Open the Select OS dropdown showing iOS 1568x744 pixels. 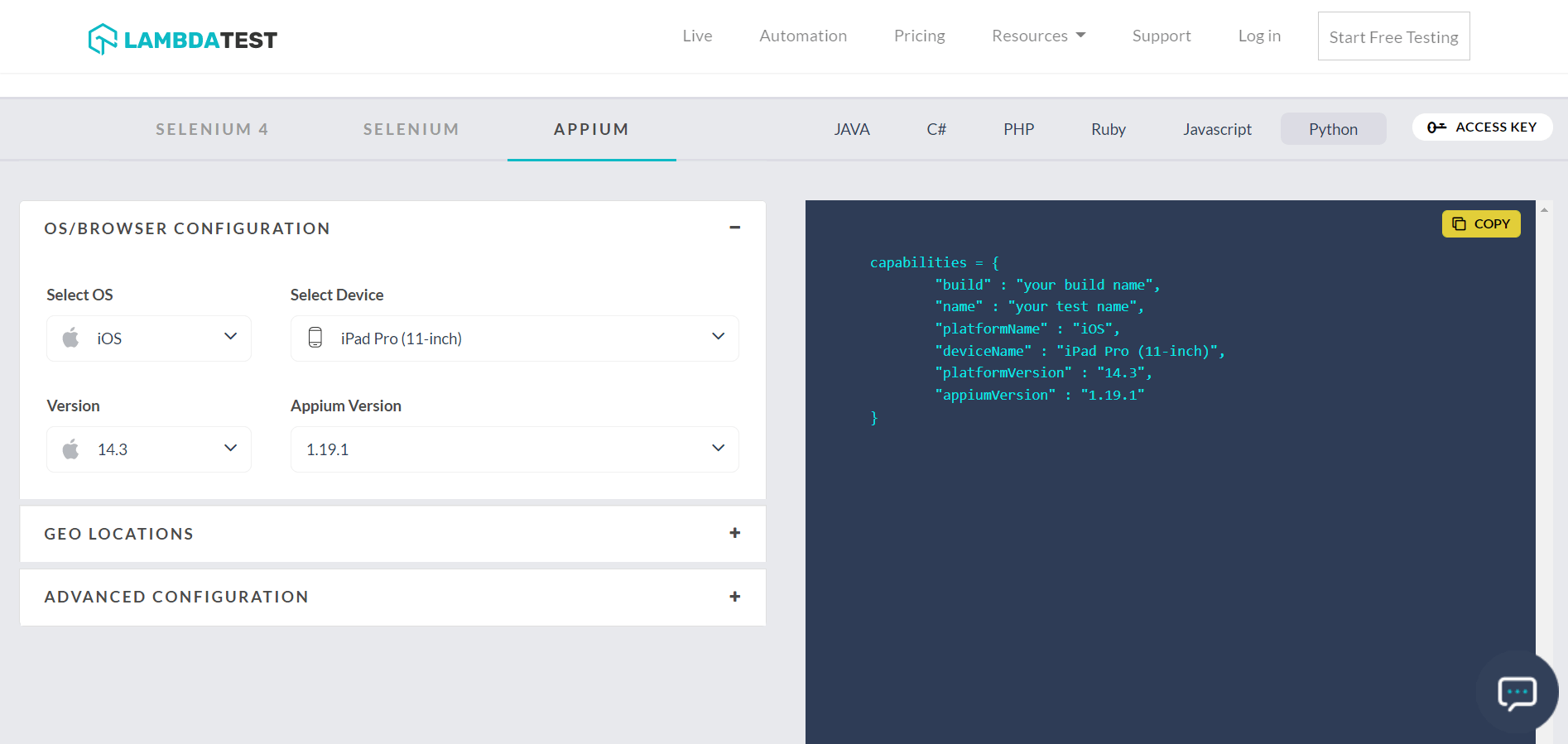click(149, 338)
